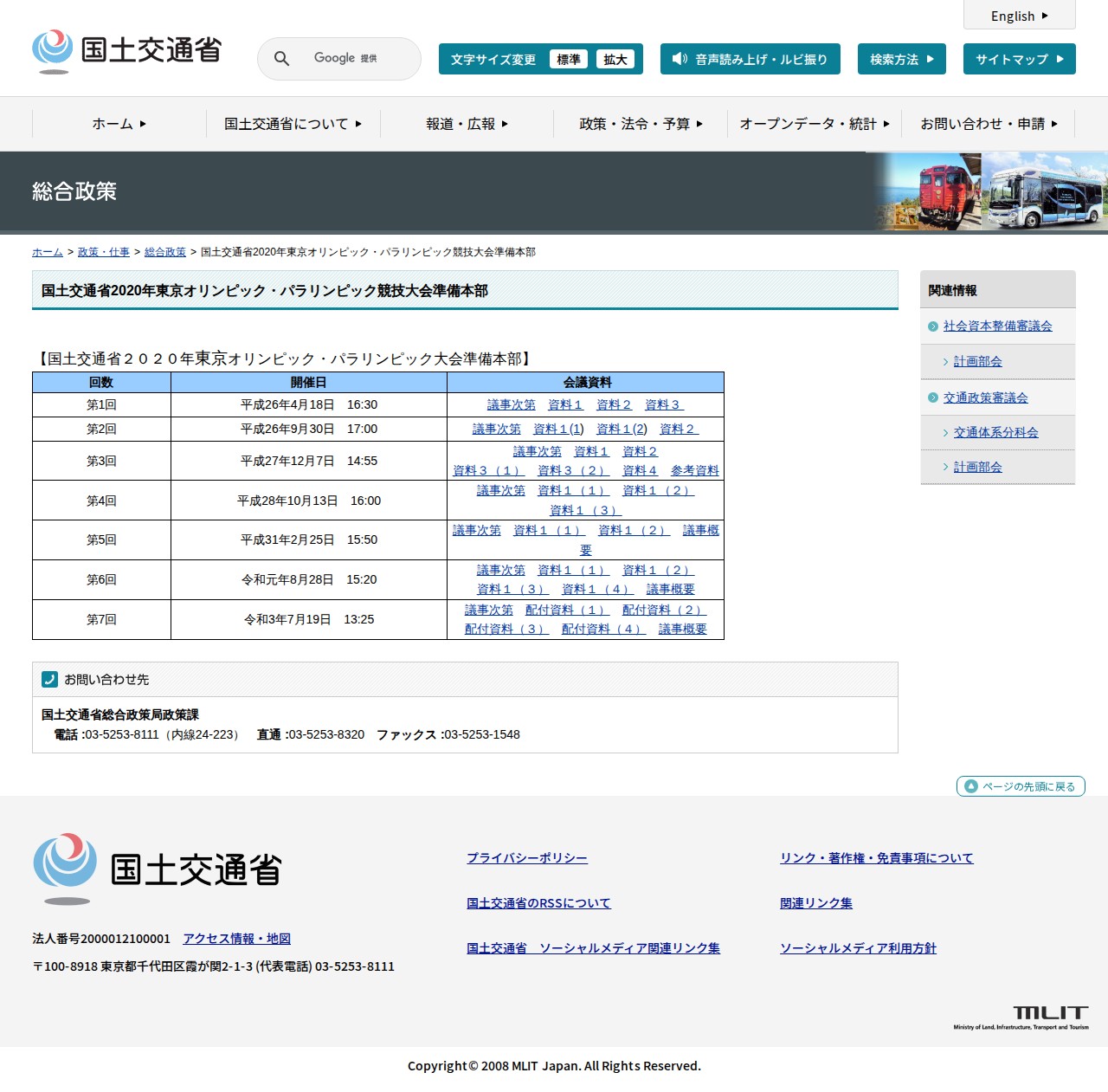Open 資料４ for the 第3回 meeting
This screenshot has height=1092, width=1108.
641,470
